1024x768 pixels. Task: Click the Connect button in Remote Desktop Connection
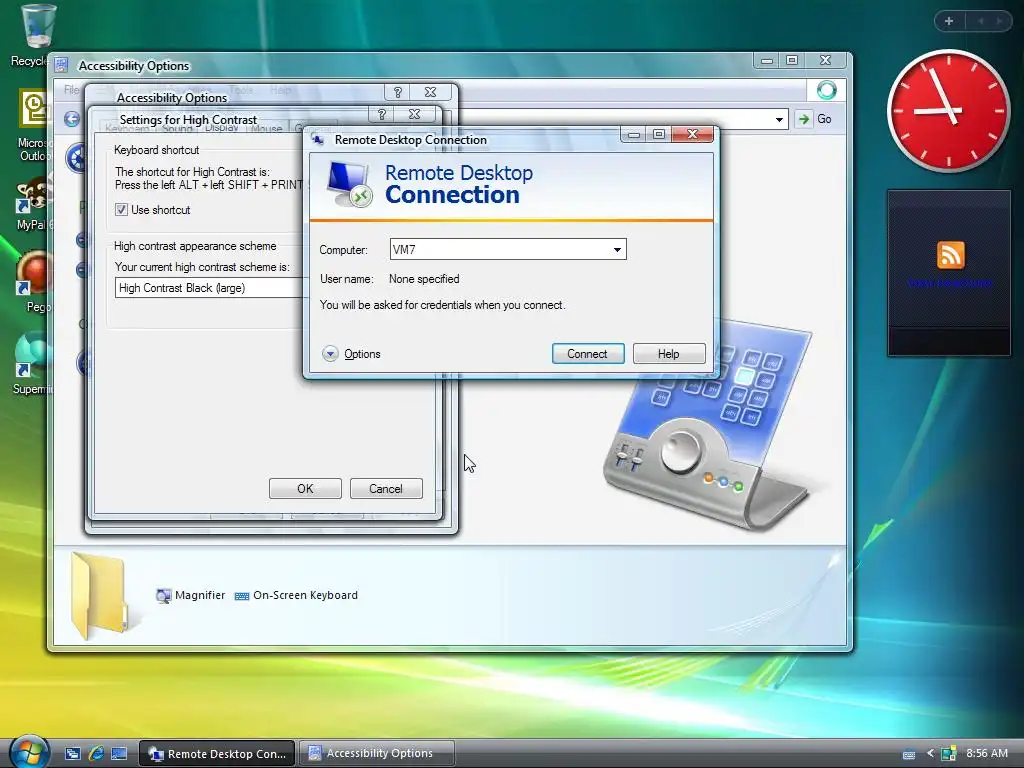click(x=587, y=353)
